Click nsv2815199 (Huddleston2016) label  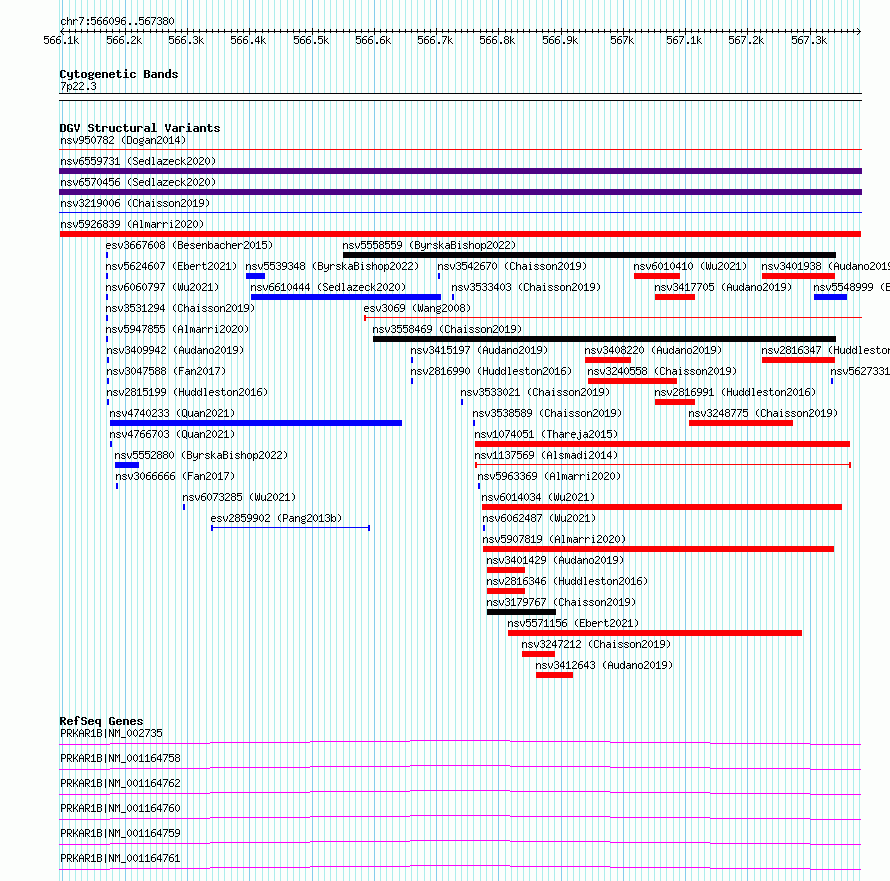click(x=187, y=392)
